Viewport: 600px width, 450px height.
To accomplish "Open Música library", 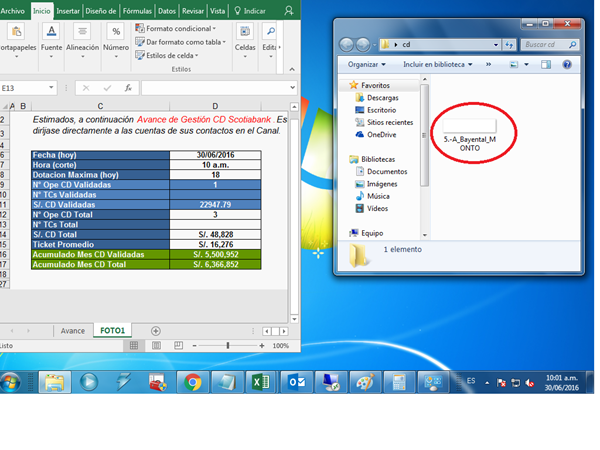I will (373, 196).
